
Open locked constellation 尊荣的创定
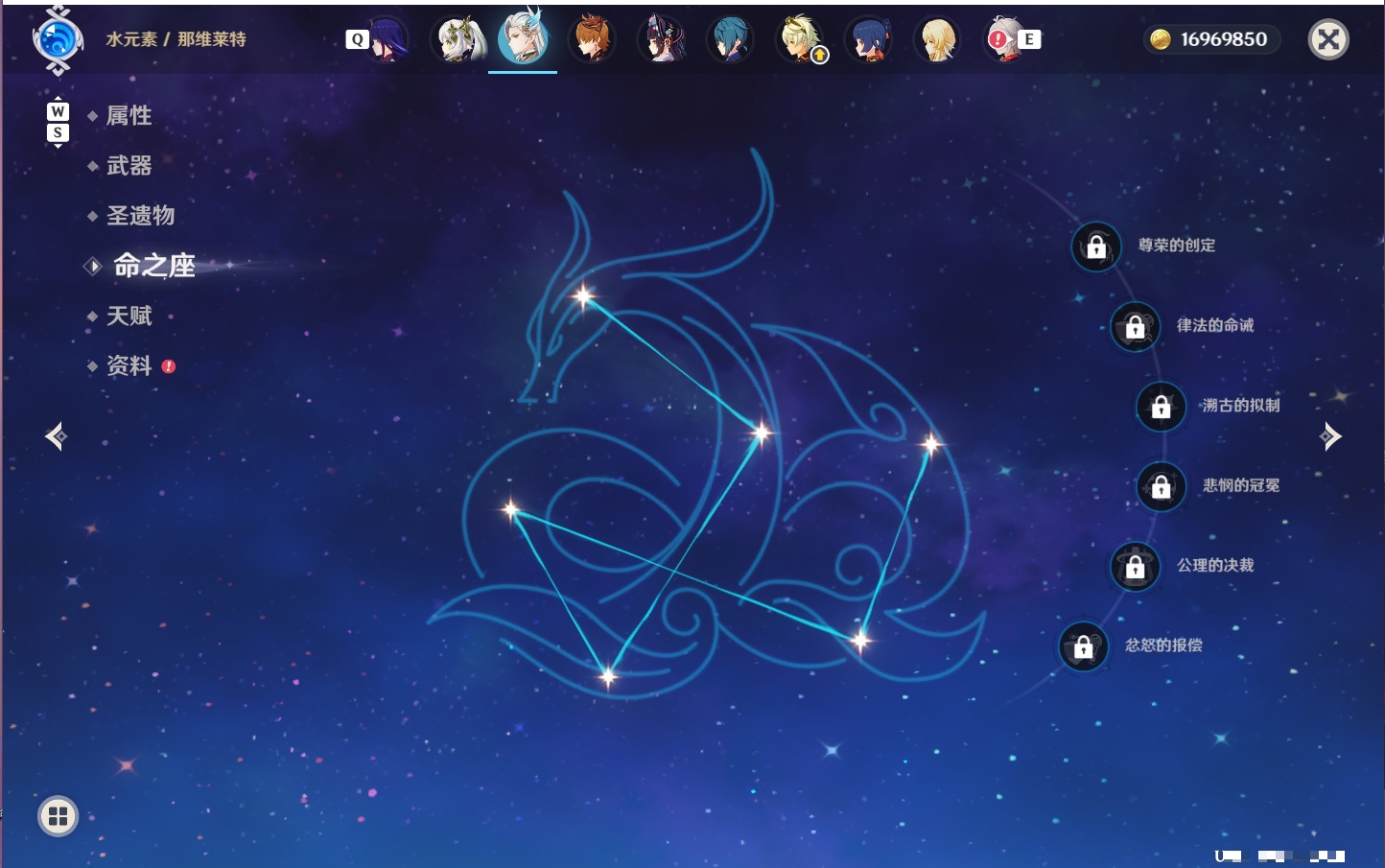(1096, 246)
